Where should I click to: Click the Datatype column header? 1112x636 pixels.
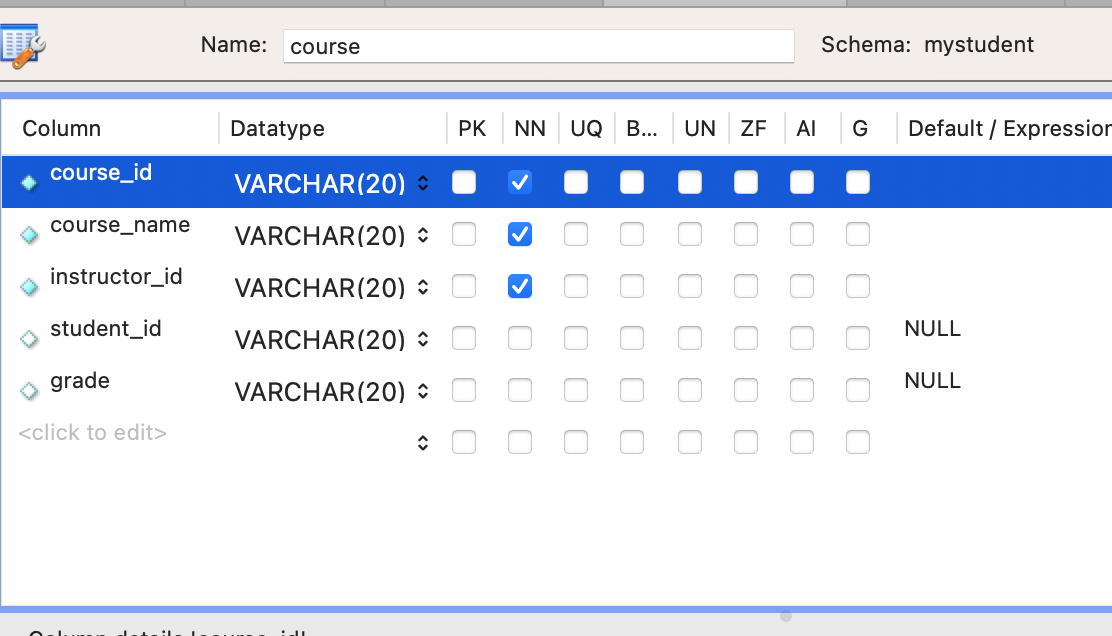point(277,128)
